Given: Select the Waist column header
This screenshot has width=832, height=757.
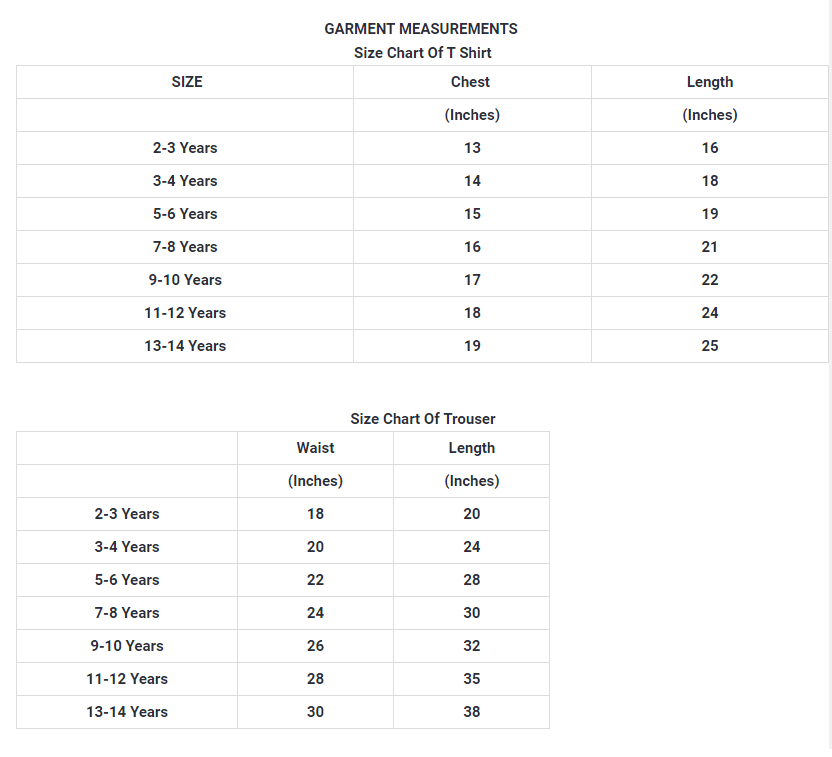Looking at the screenshot, I should [315, 448].
